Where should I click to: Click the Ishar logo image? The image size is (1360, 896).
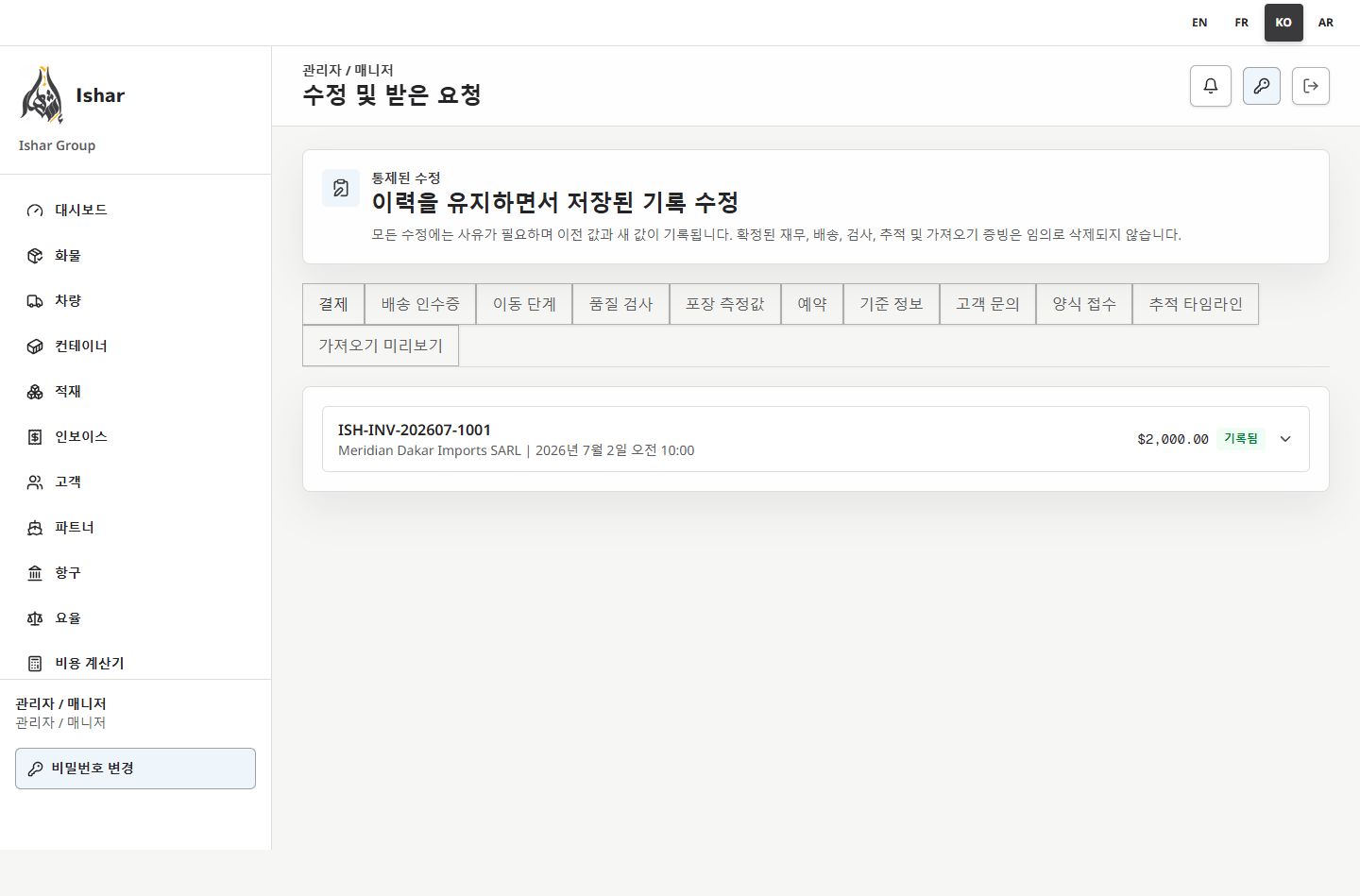42,95
